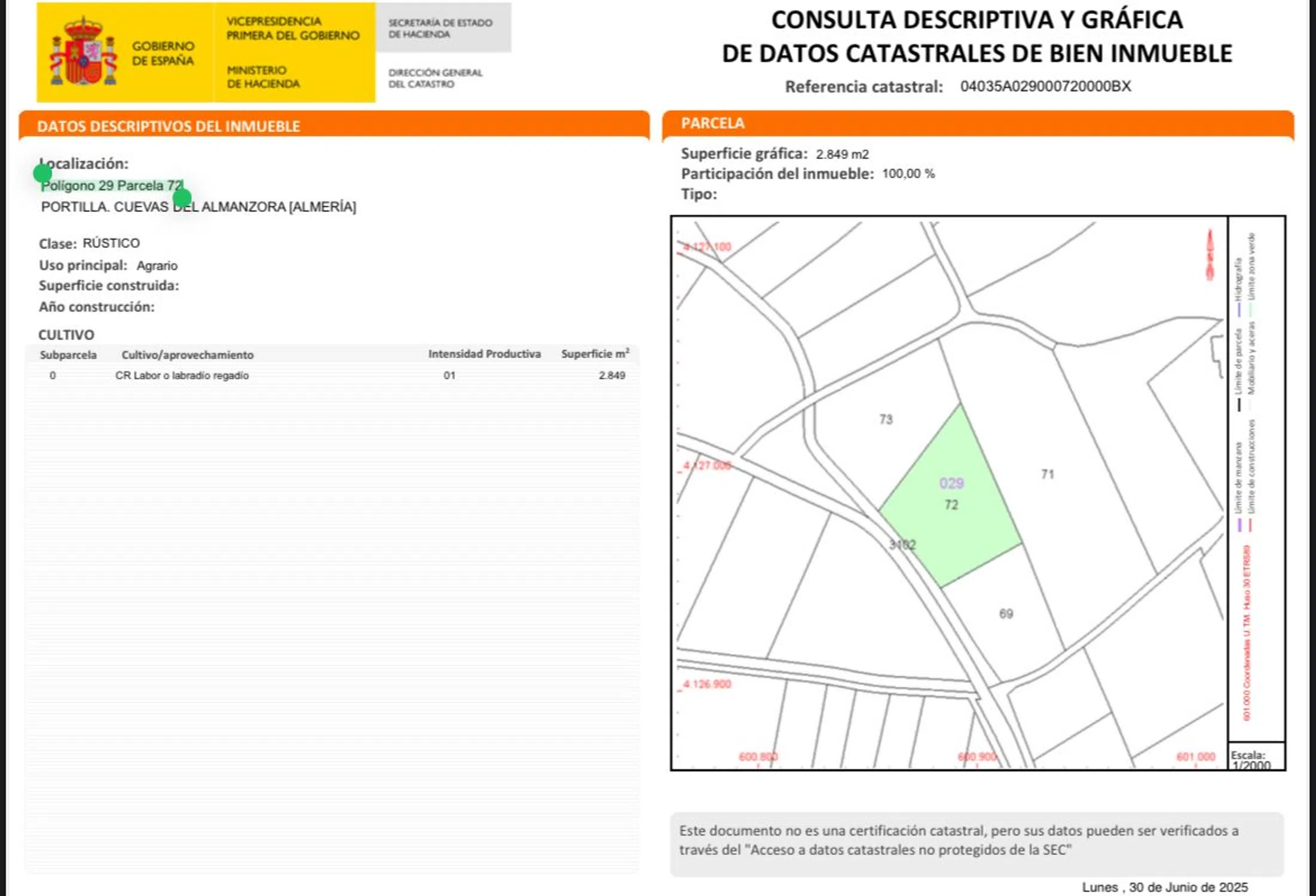
Task: Tap the start text selection handle
Action: pyautogui.click(x=42, y=174)
